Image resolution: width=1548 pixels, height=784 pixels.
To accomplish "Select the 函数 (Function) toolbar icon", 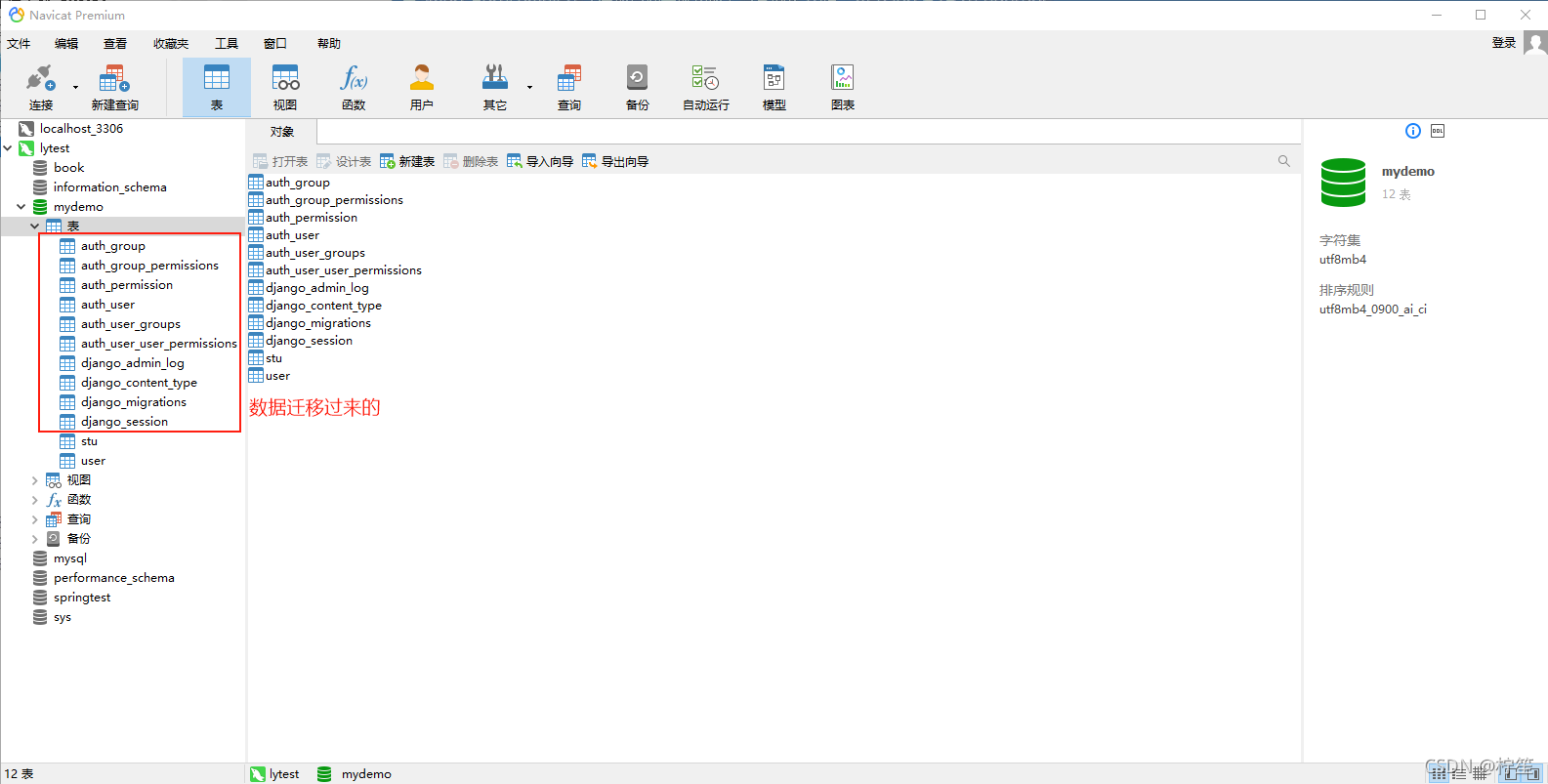I will [354, 87].
